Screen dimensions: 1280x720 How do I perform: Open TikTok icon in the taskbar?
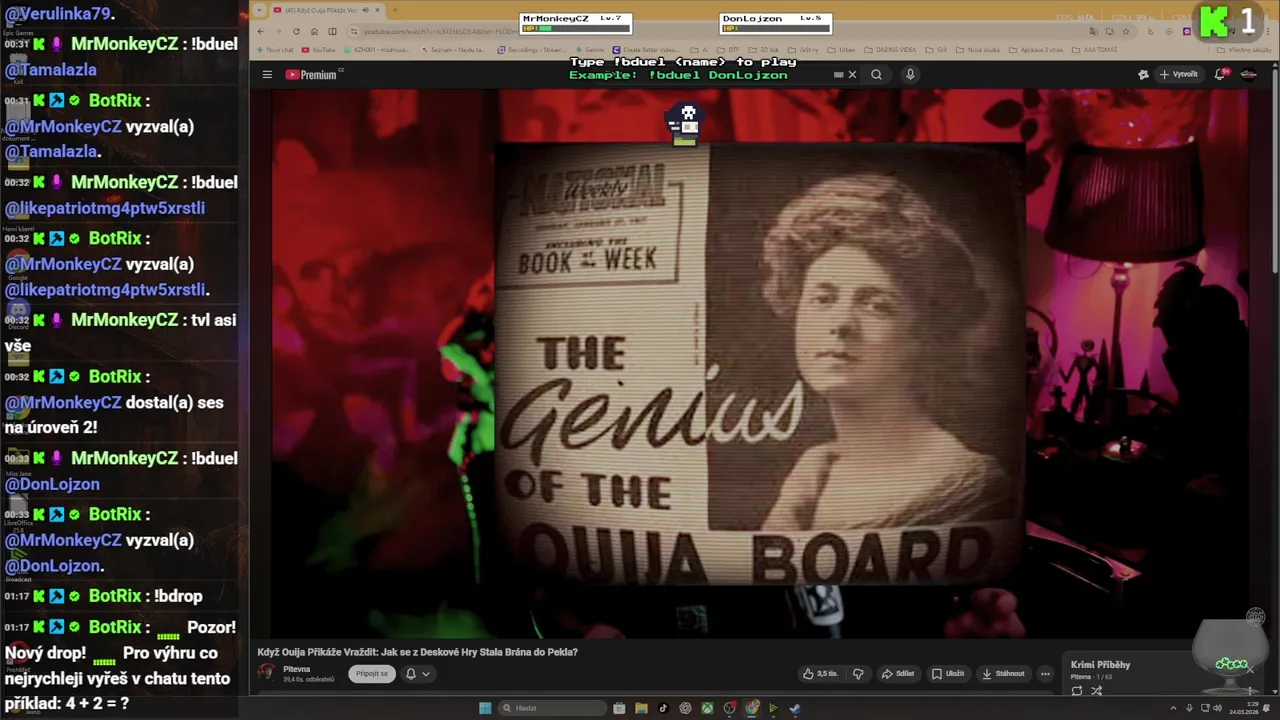663,708
